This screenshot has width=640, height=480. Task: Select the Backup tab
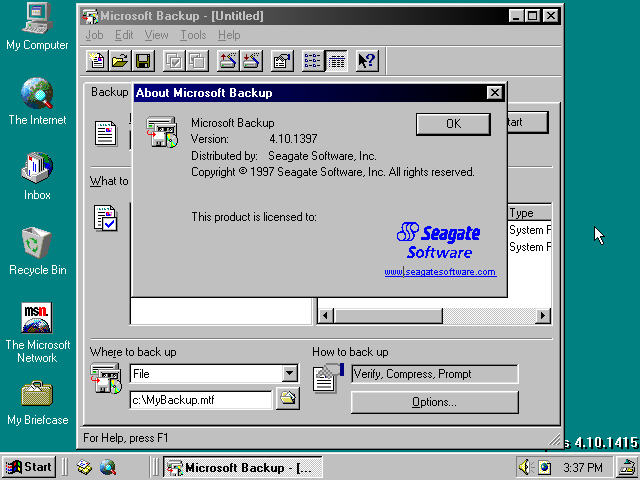tap(109, 92)
